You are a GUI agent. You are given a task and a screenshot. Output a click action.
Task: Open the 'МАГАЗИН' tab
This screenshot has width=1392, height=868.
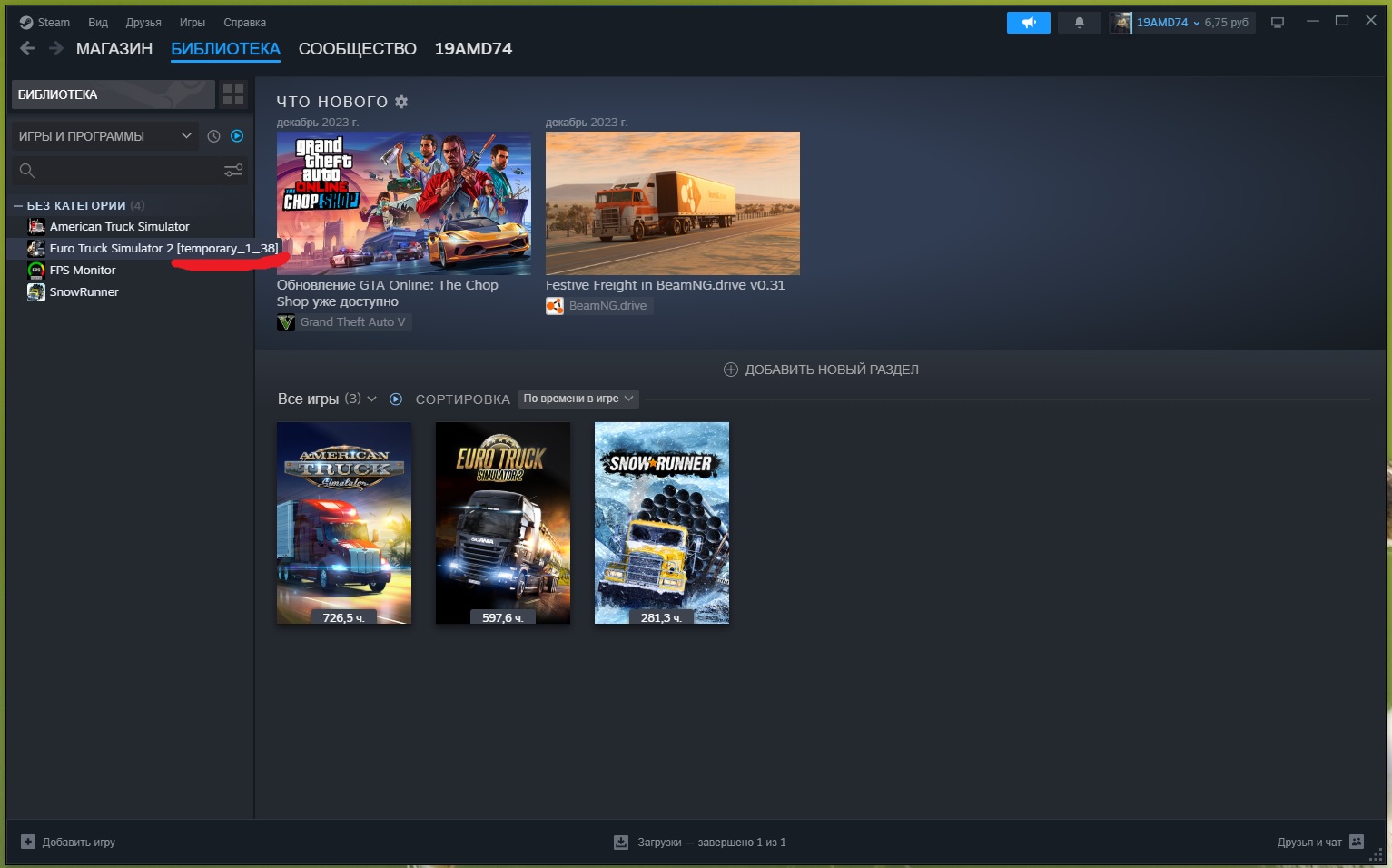coord(114,49)
